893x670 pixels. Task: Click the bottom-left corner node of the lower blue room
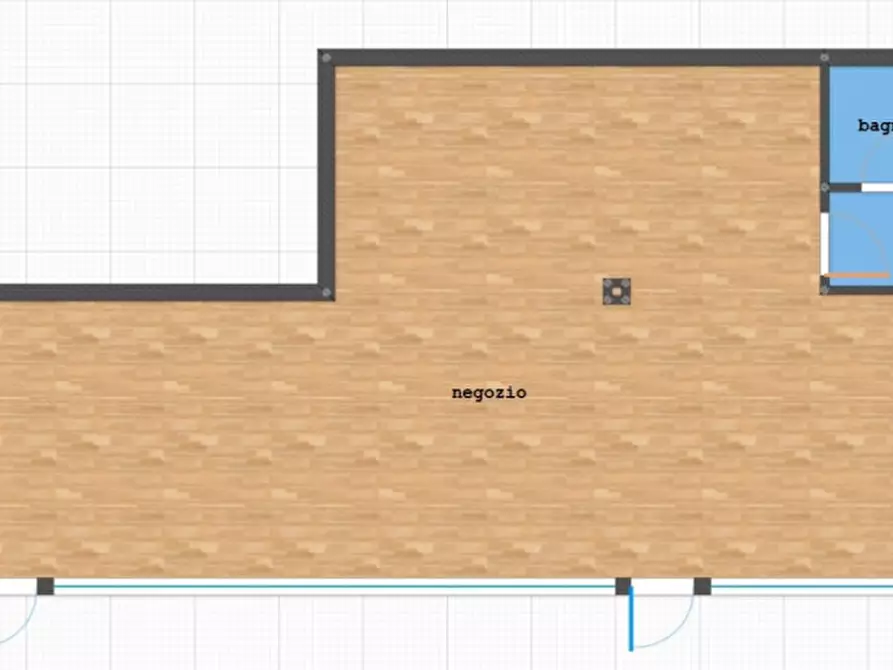coord(825,290)
